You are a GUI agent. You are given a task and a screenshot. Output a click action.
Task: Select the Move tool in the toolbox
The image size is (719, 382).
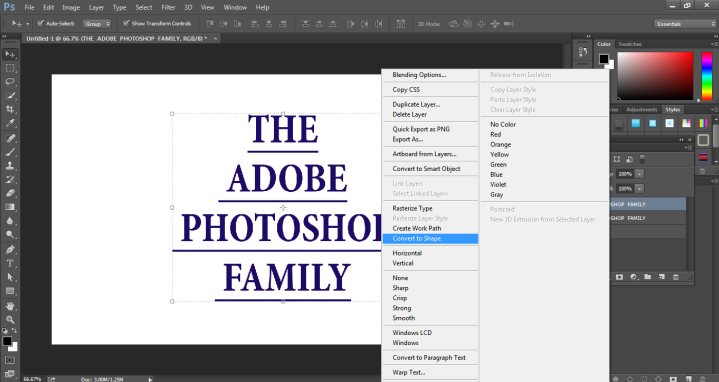10,54
